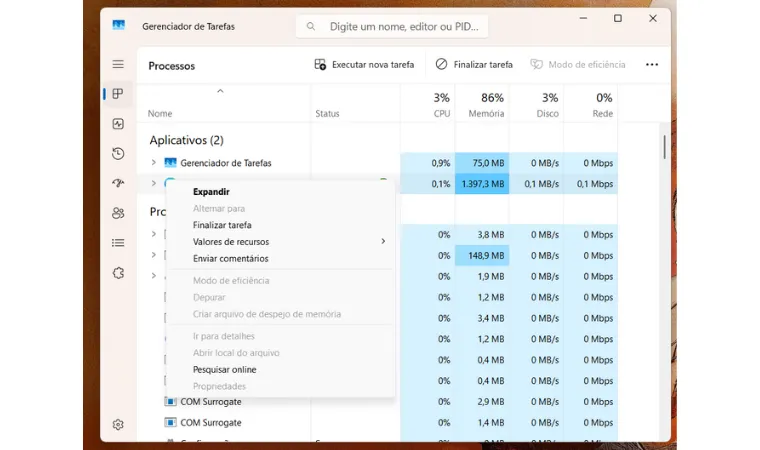Click the Aplicativos (2) group header
The height and width of the screenshot is (450, 760).
click(x=186, y=140)
